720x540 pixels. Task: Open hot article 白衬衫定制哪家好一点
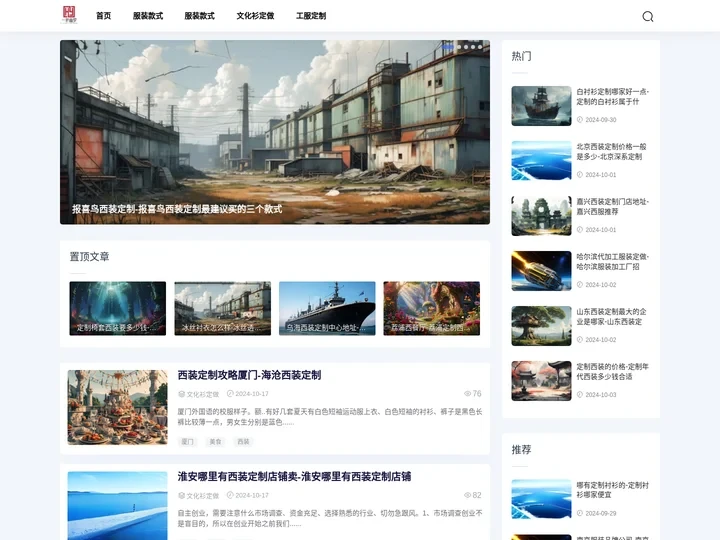(613, 96)
